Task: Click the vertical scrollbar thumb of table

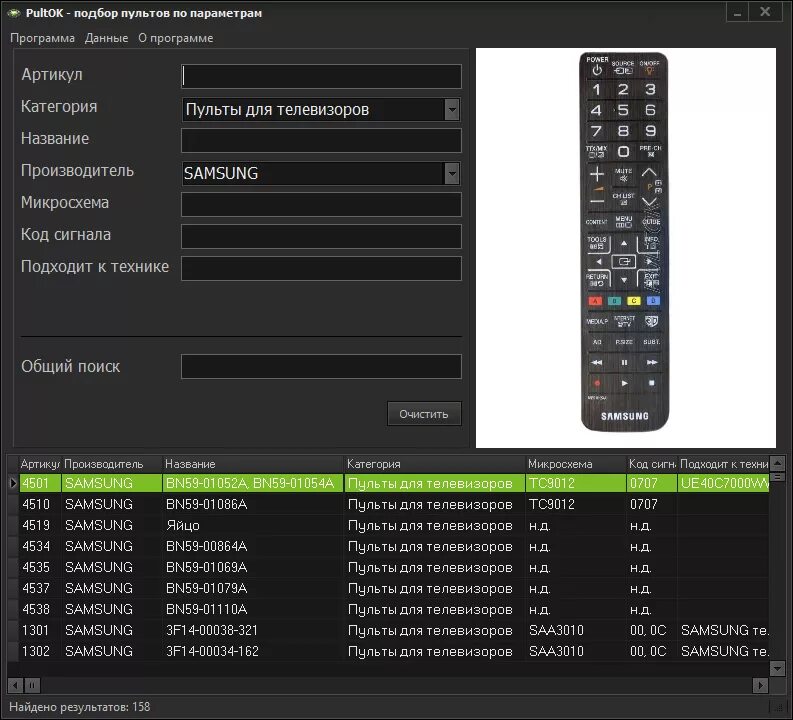Action: click(777, 476)
